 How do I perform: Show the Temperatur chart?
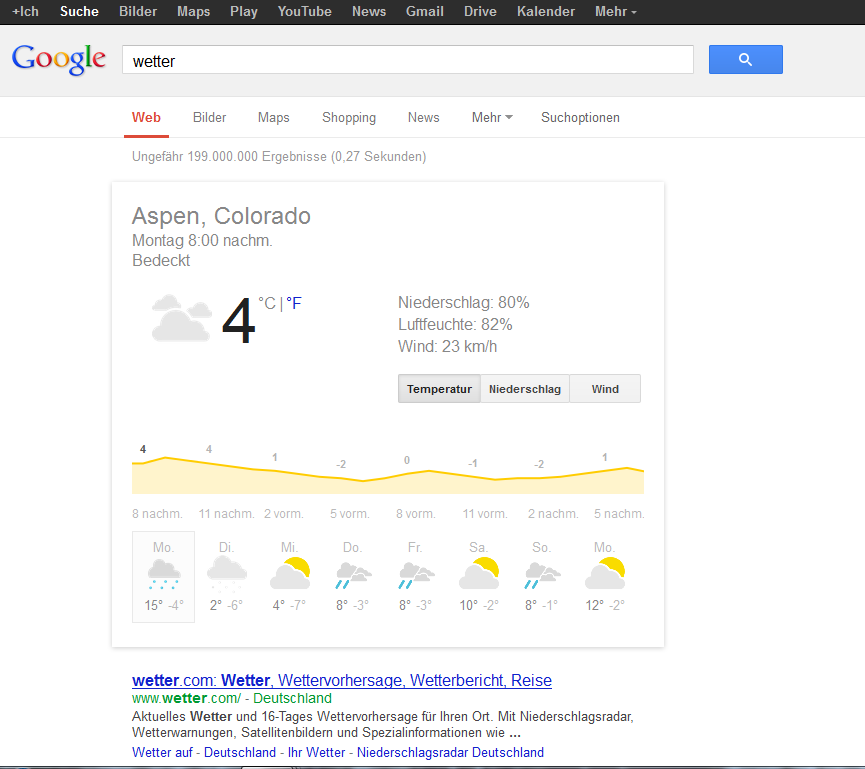tap(439, 389)
